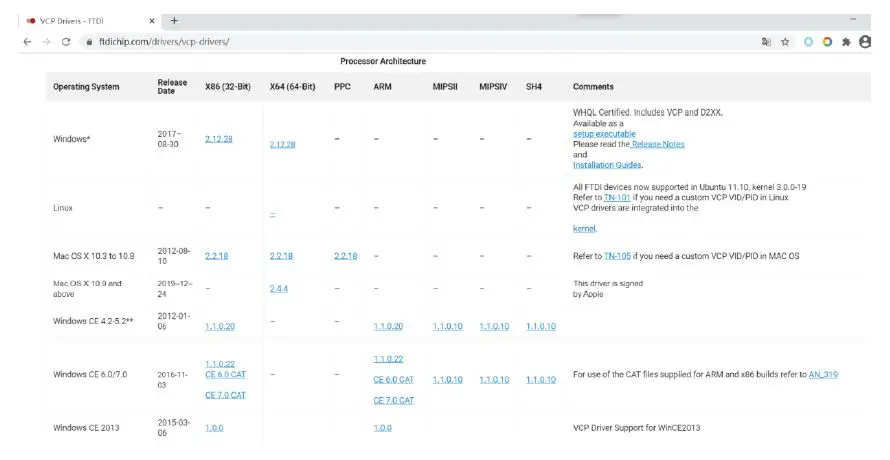Click the Comments column header
Screen dimensions: 890x460
pyautogui.click(x=593, y=87)
